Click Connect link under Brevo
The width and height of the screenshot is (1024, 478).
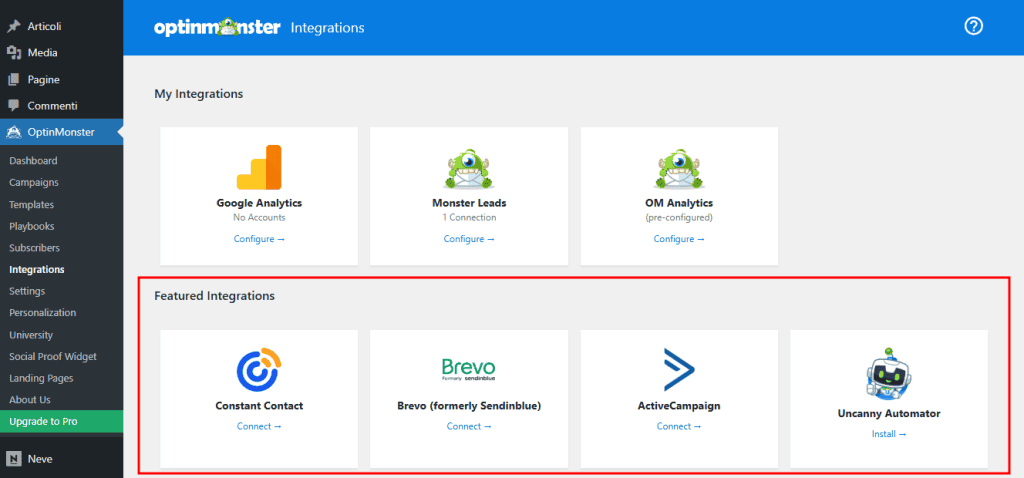click(x=469, y=426)
